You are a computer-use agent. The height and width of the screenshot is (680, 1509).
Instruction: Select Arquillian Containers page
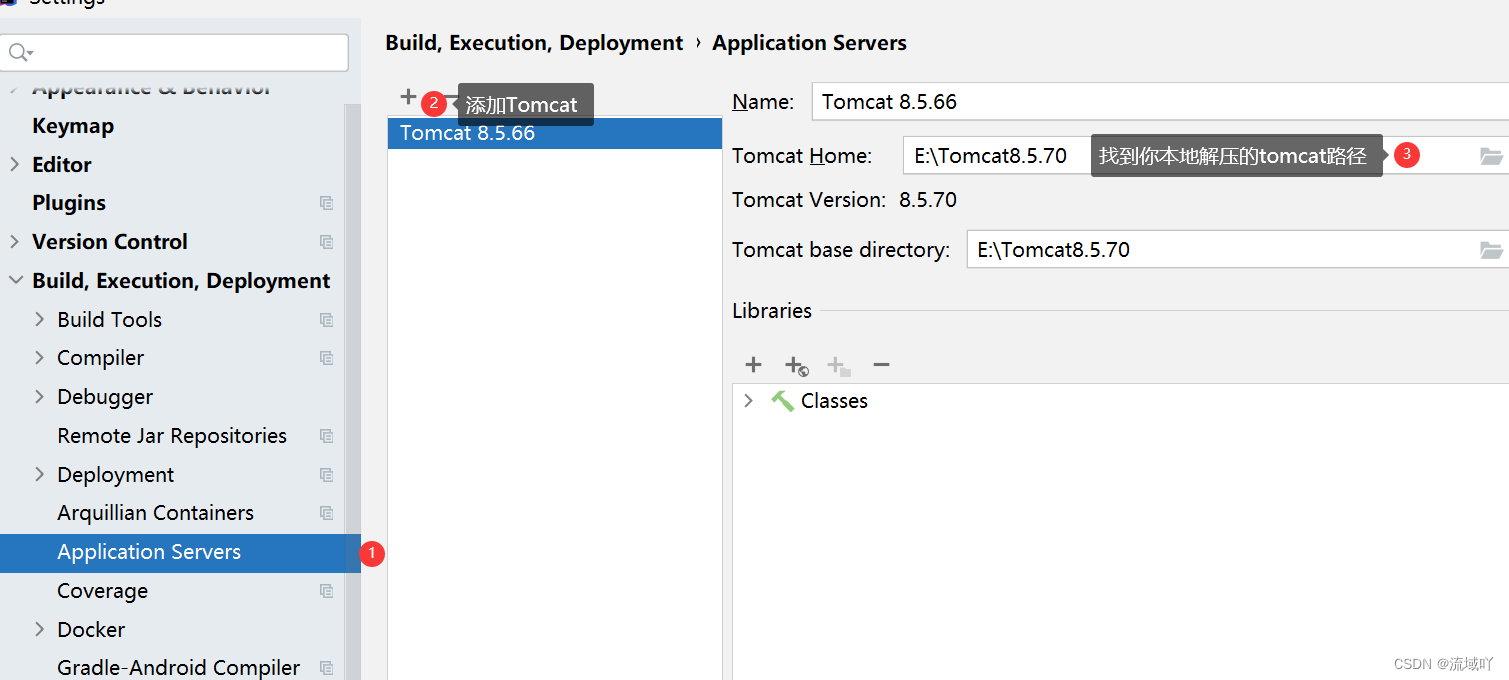(x=156, y=513)
